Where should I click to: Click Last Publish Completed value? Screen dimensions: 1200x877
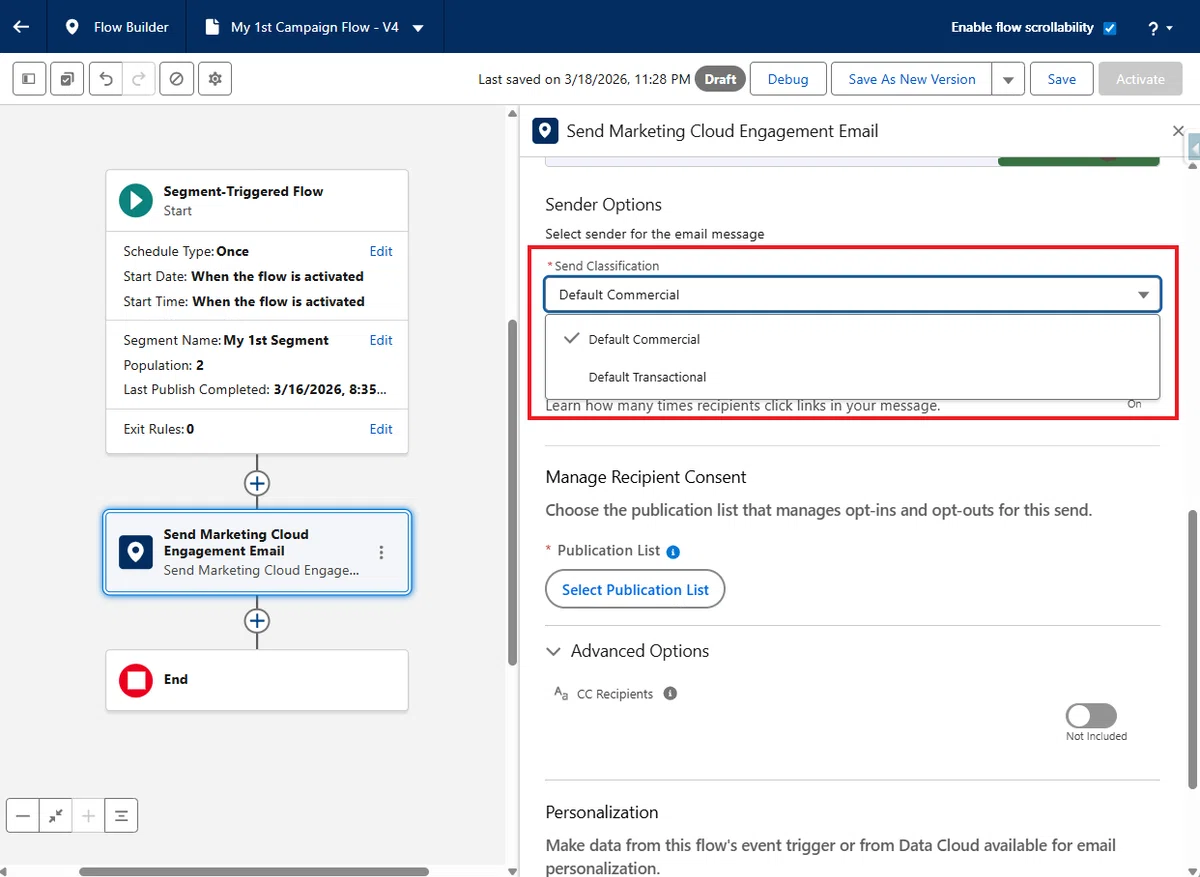(331, 389)
